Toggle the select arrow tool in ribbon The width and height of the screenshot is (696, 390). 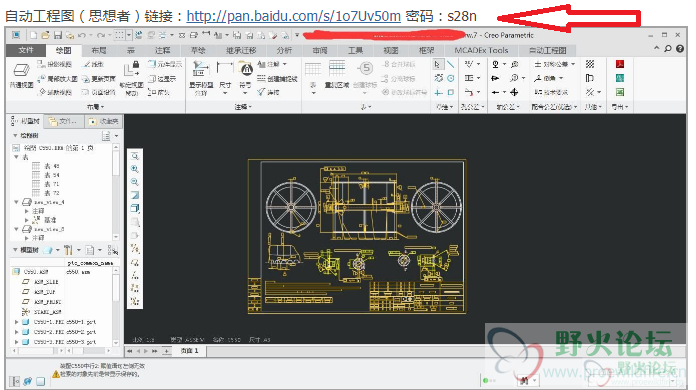[x=437, y=65]
